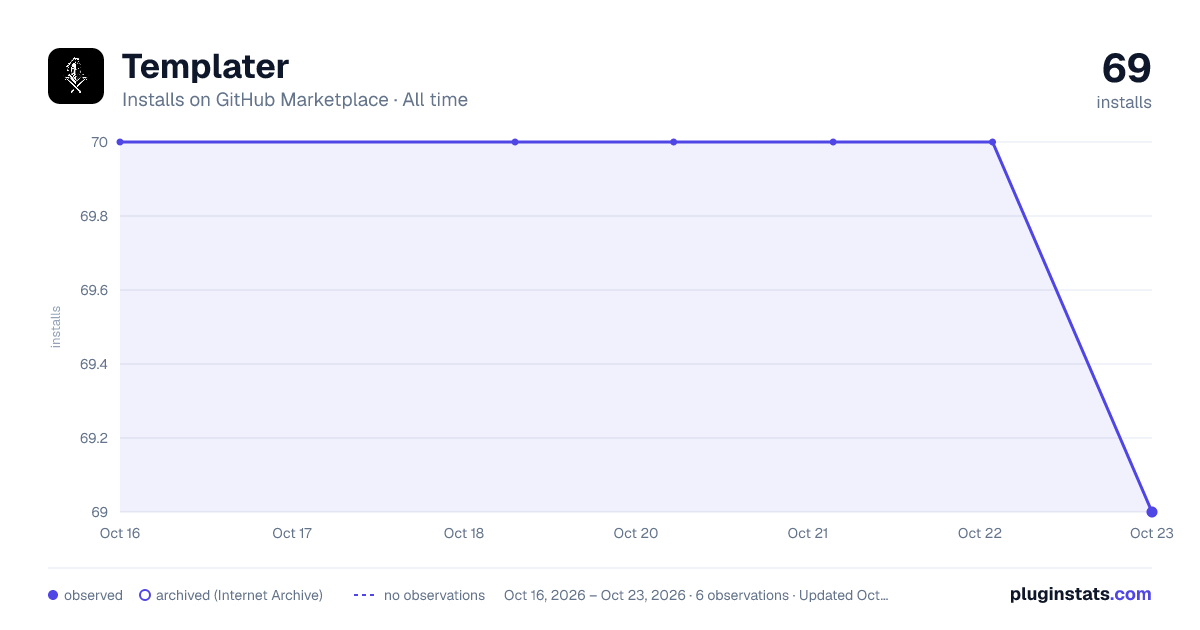Click the "Oct 21" x-axis label
Viewport: 1200px width, 630px height.
click(808, 533)
